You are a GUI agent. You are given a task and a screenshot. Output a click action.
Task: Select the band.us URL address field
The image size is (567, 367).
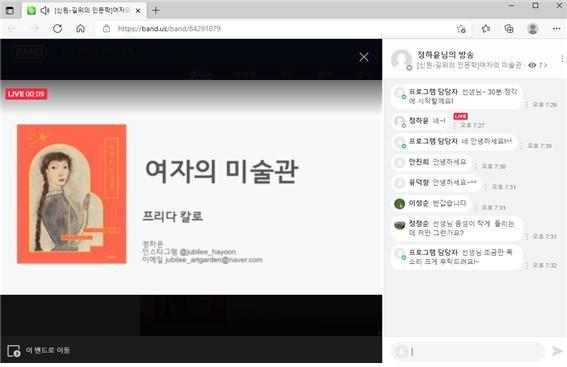click(x=169, y=29)
